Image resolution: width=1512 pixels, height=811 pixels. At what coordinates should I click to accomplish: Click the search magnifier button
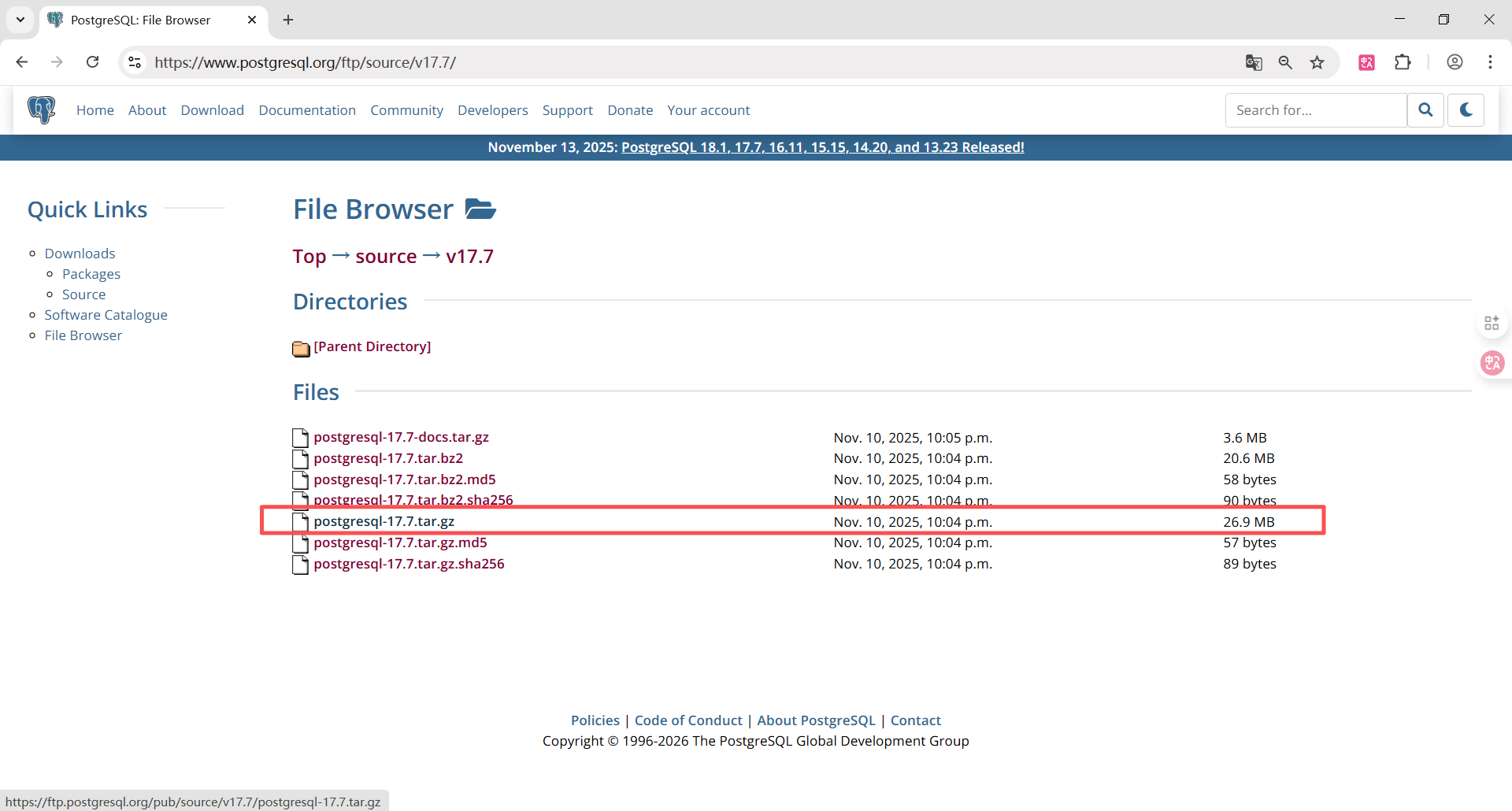click(1425, 110)
